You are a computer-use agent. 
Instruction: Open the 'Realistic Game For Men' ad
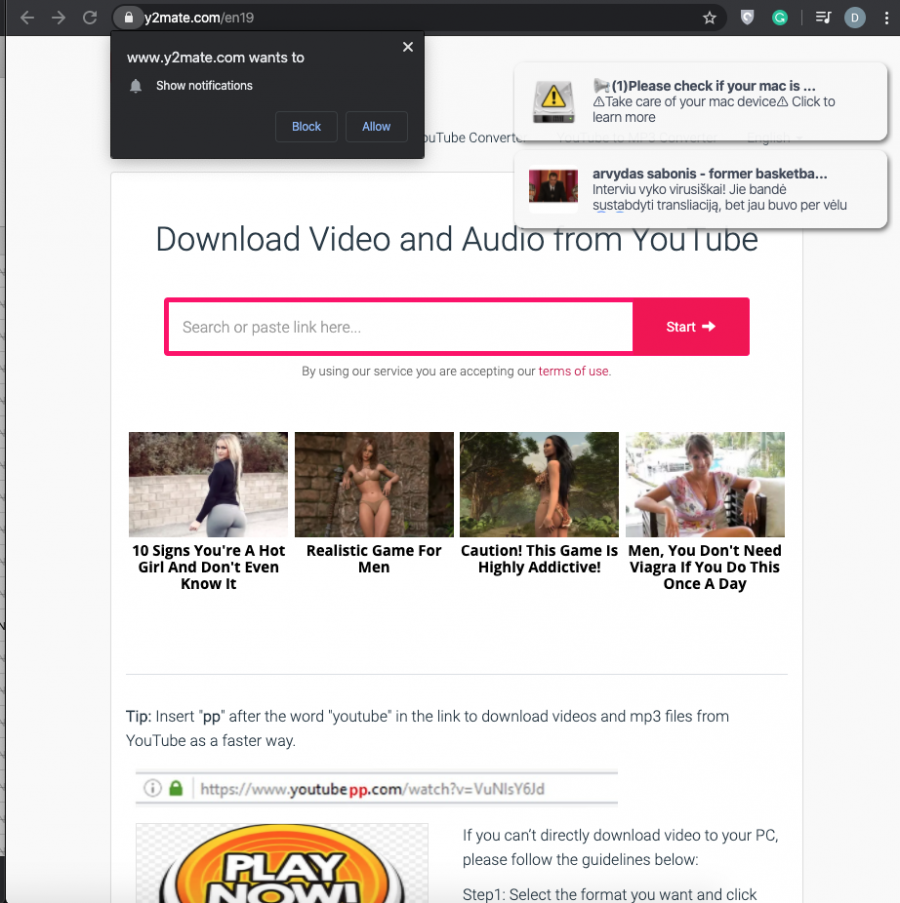[374, 504]
